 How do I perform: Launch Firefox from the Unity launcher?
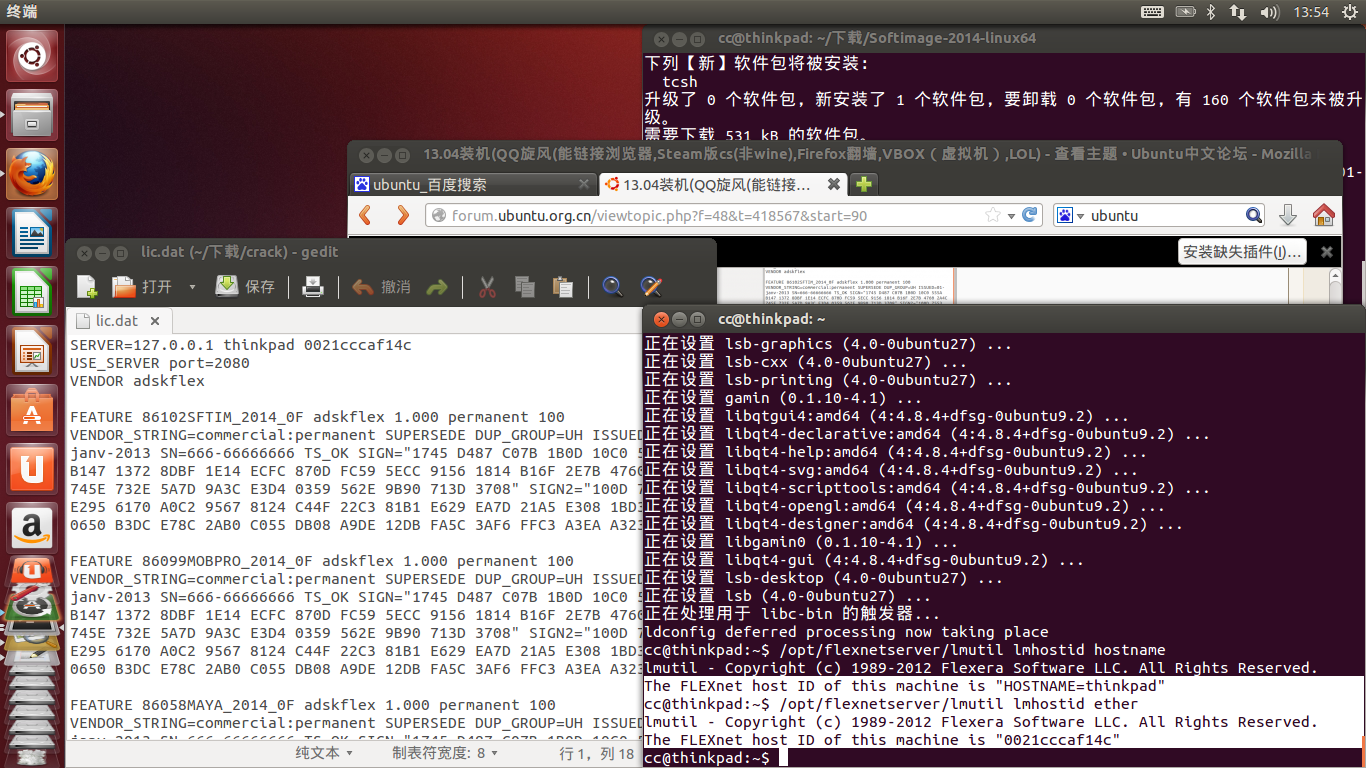[x=32, y=174]
